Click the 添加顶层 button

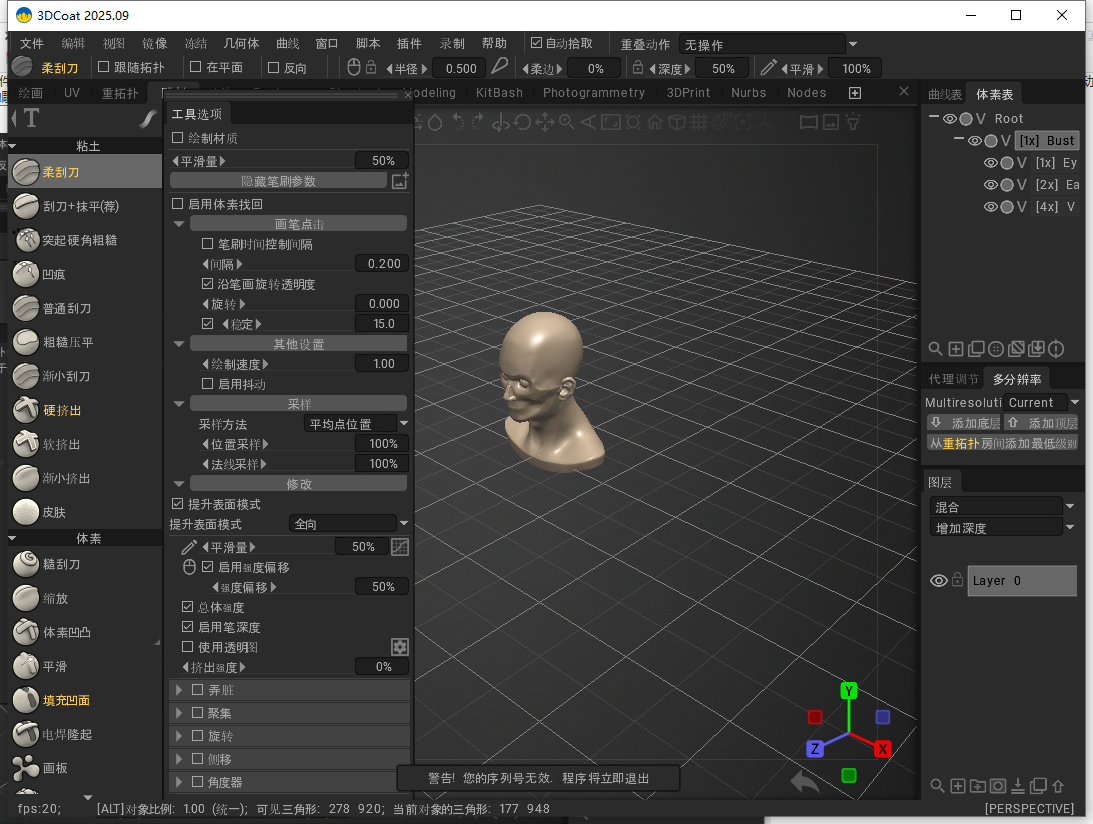coord(1040,422)
